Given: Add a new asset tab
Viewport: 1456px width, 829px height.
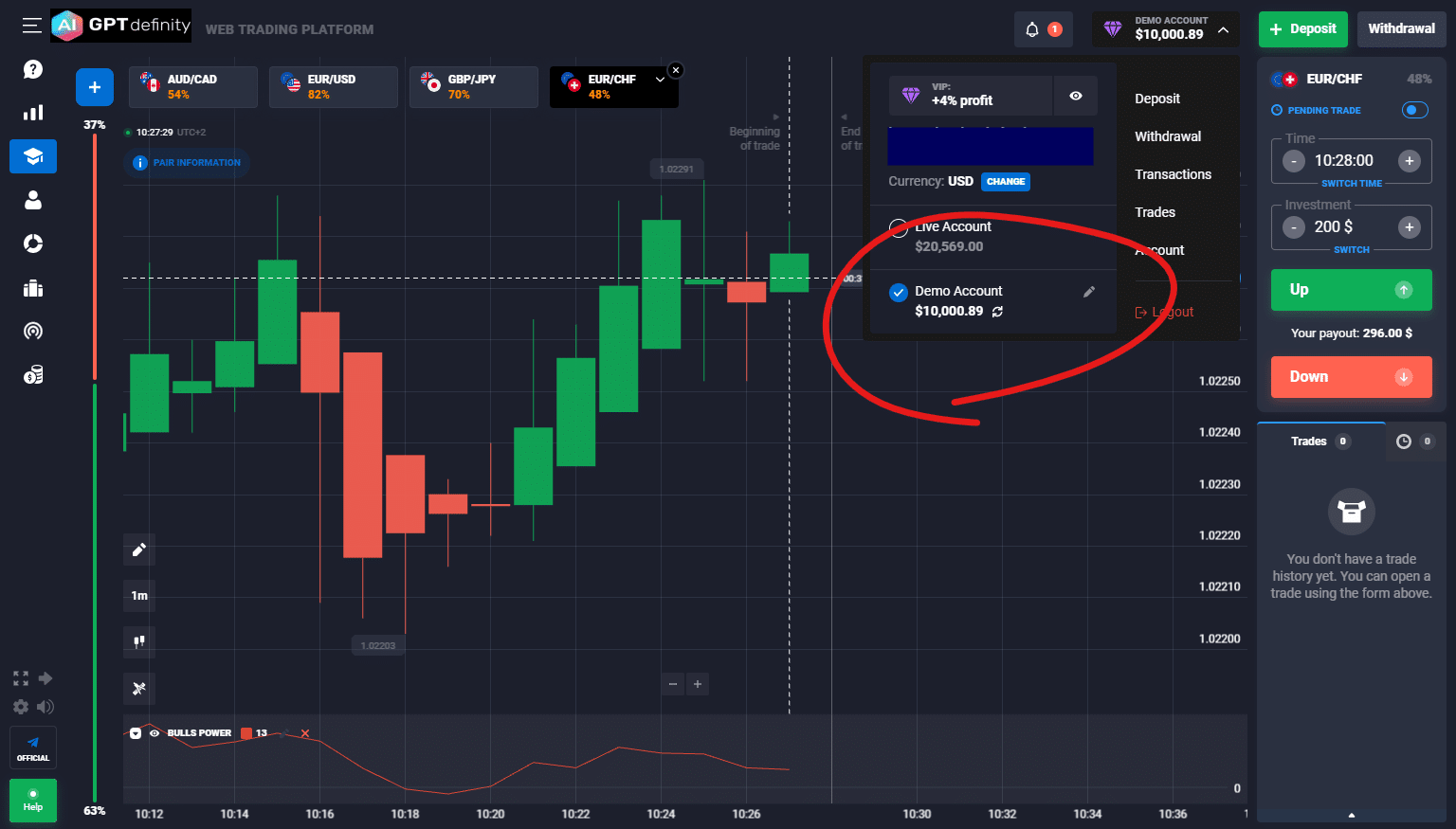Looking at the screenshot, I should coord(95,87).
